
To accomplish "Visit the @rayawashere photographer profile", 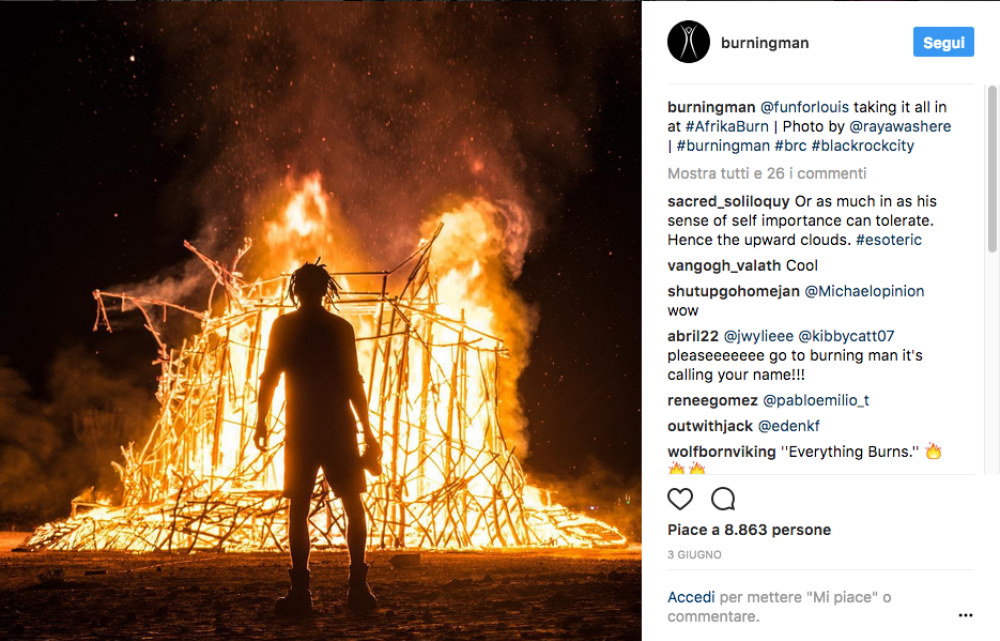I will coord(900,127).
